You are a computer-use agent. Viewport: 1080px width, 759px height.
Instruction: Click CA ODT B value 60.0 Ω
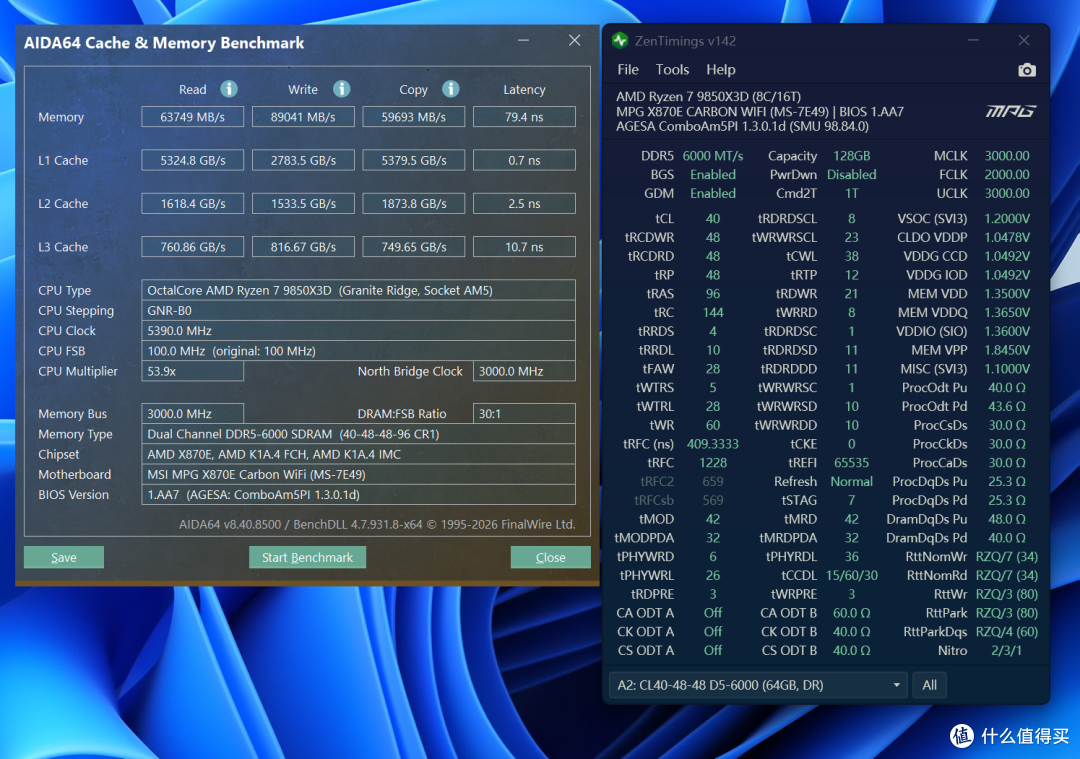851,613
